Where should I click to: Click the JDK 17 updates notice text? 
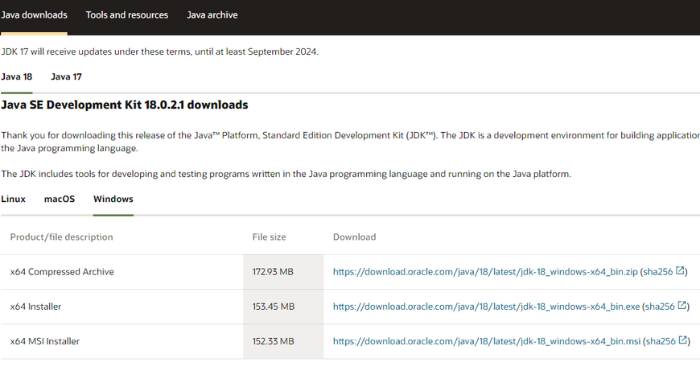click(x=160, y=52)
